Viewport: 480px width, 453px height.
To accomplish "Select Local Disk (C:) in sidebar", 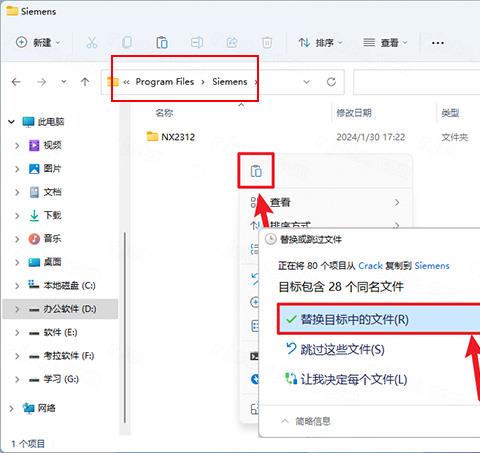I will click(x=62, y=286).
